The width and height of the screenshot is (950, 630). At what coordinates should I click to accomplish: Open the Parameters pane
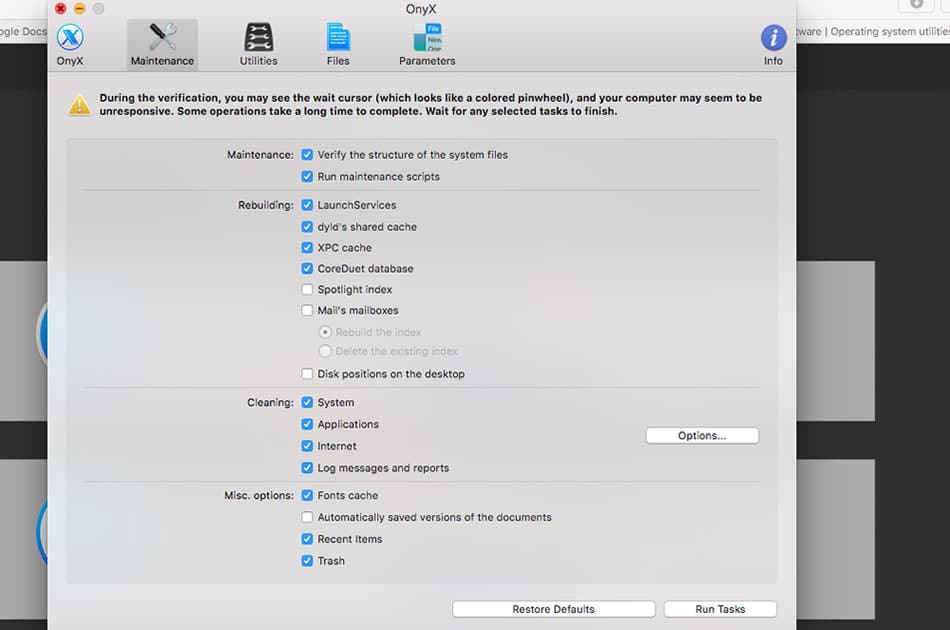point(427,44)
